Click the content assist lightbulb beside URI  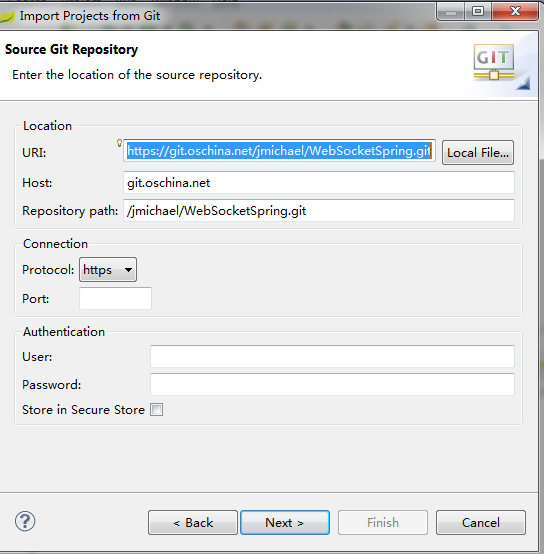pyautogui.click(x=119, y=143)
